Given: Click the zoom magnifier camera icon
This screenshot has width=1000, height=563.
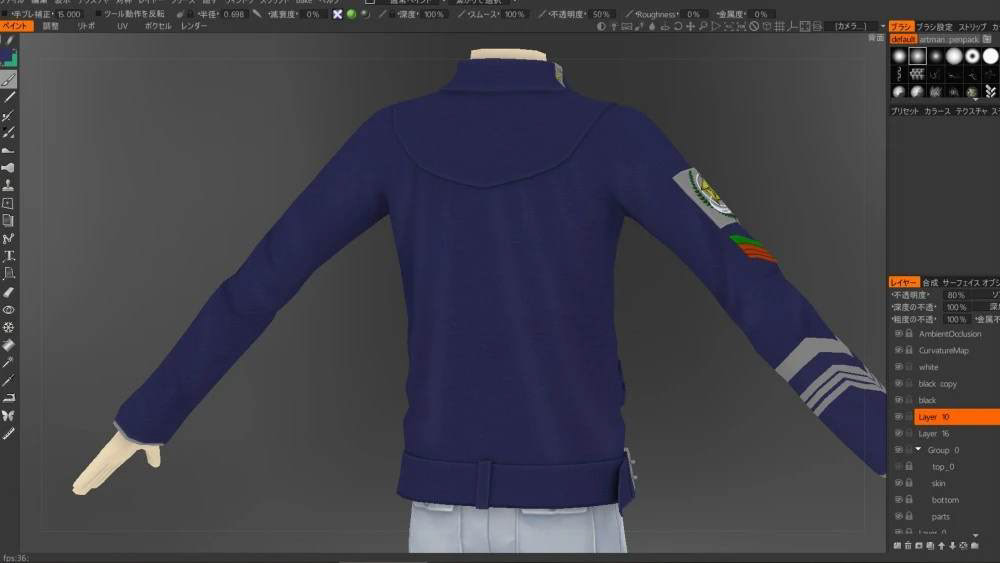Looking at the screenshot, I should [703, 26].
